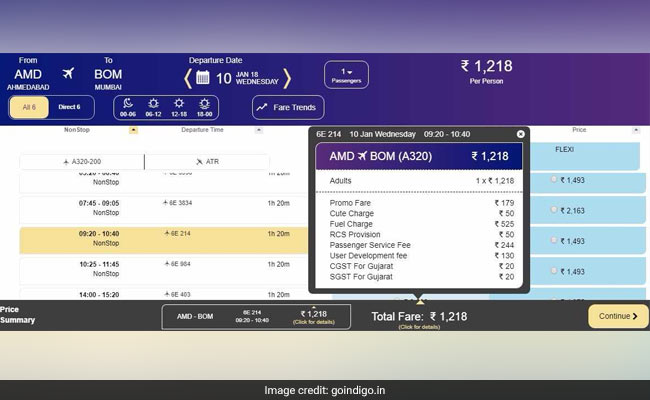This screenshot has height=400, width=650.
Task: Go to next departure date arrow
Action: click(287, 78)
